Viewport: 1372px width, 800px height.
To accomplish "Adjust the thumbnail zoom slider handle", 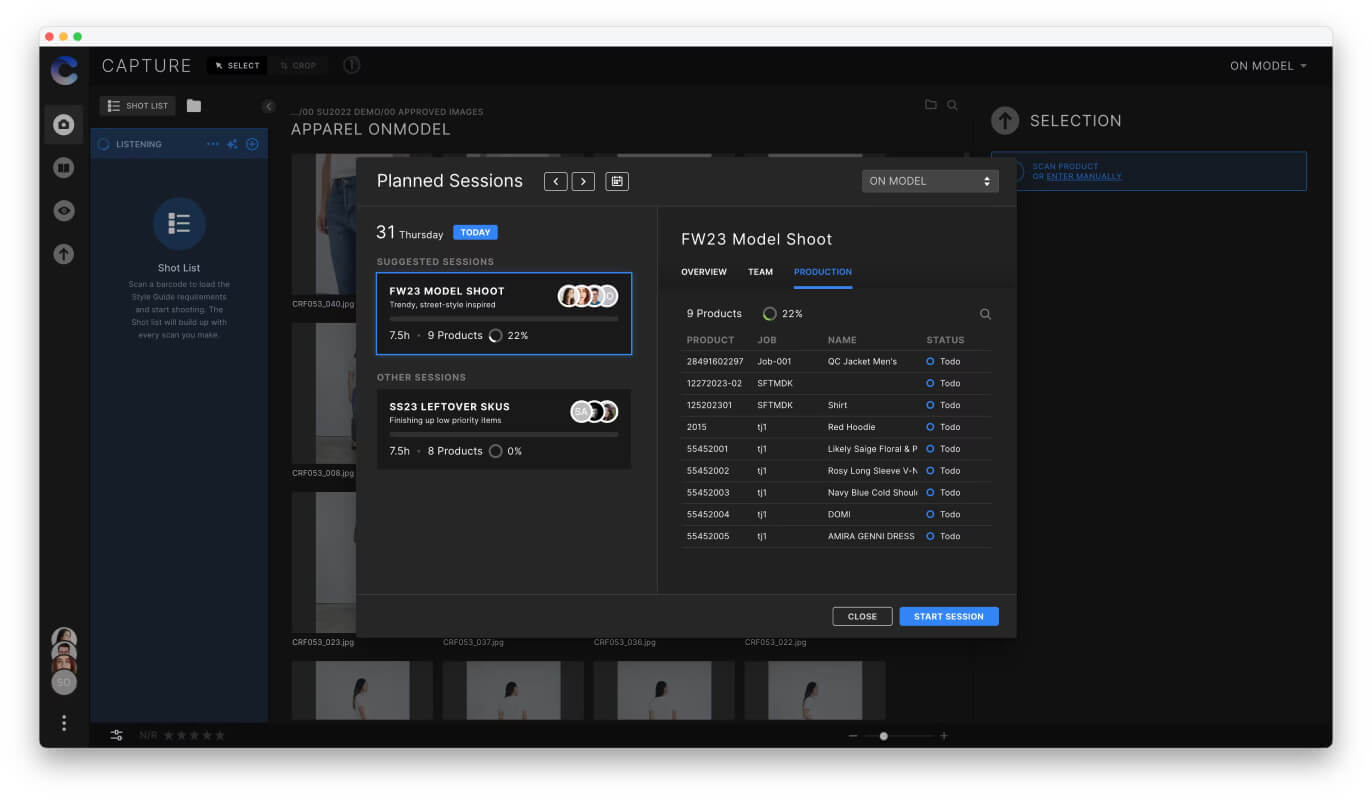I will (883, 736).
